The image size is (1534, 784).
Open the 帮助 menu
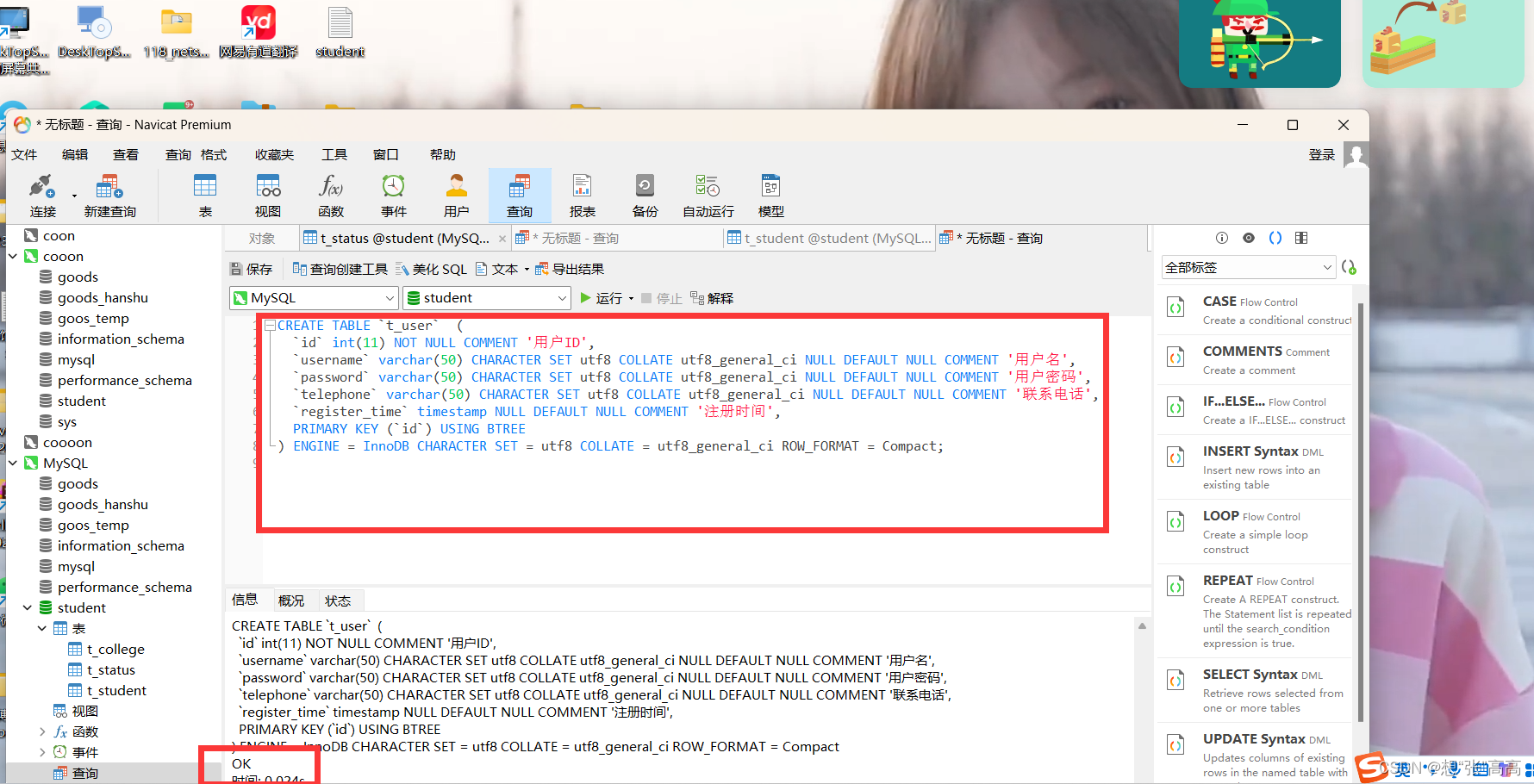[x=443, y=155]
